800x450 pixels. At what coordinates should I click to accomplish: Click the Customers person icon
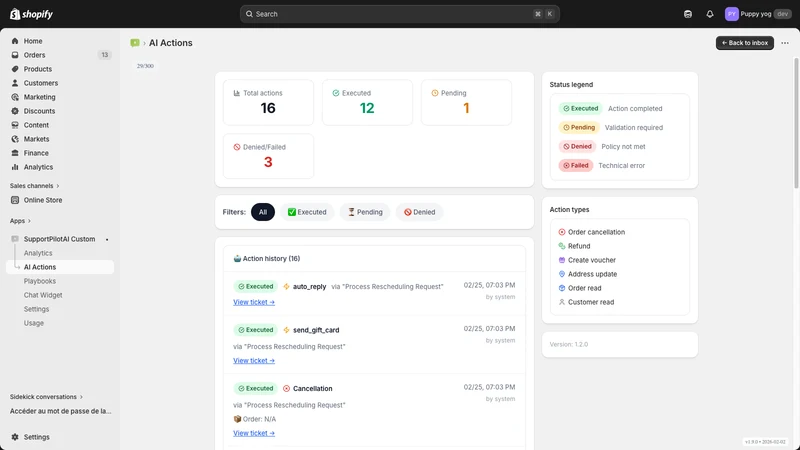coord(15,83)
